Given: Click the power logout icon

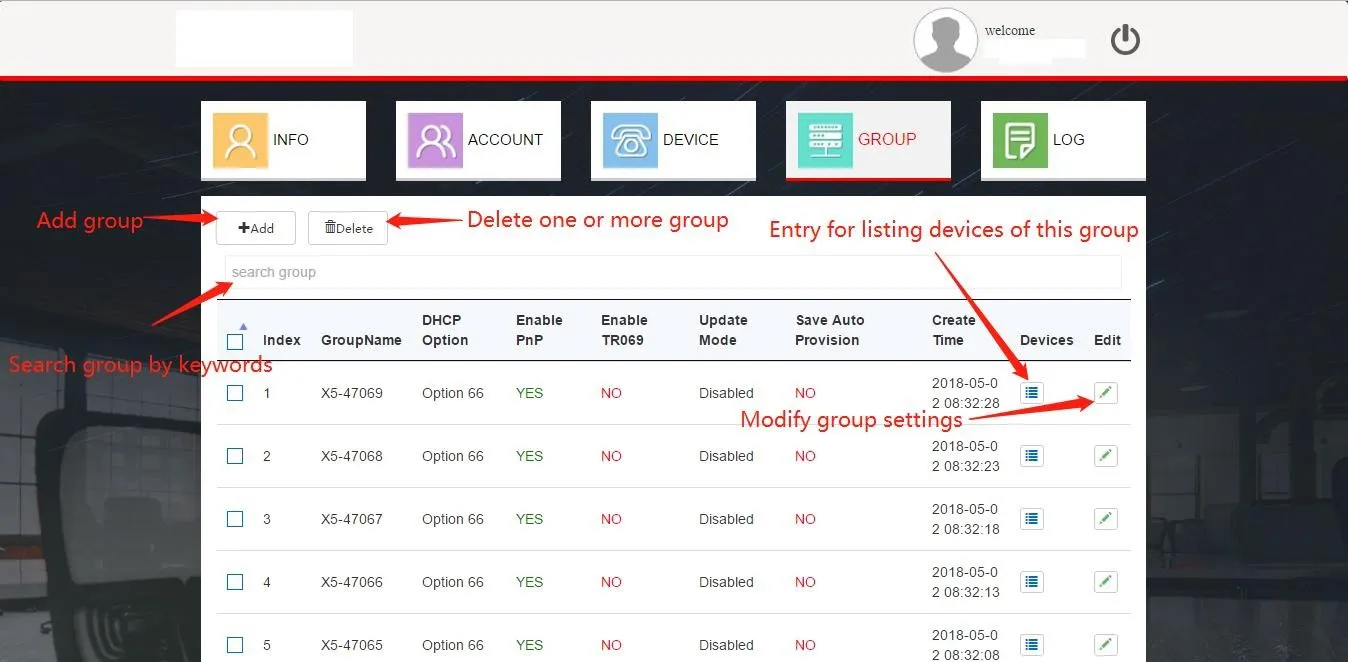Looking at the screenshot, I should point(1124,39).
